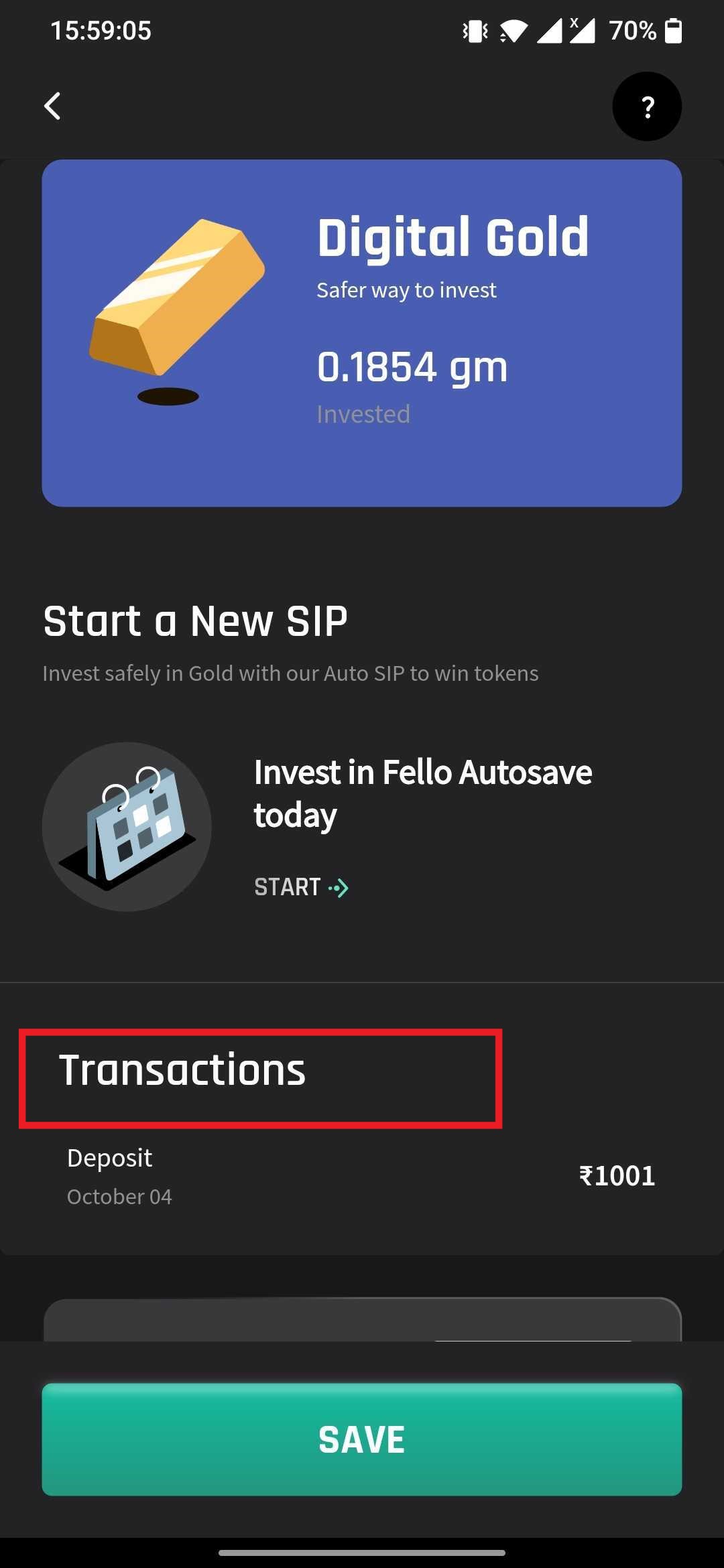Select the Transactions heading
The image size is (724, 1568).
pos(182,1069)
